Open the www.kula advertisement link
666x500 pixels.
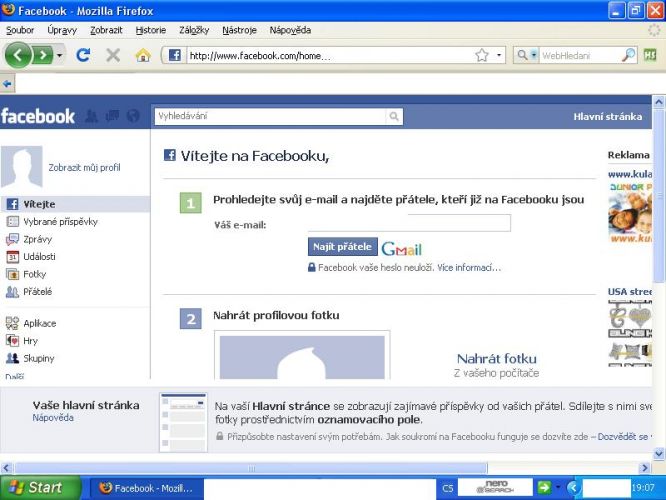click(x=629, y=174)
